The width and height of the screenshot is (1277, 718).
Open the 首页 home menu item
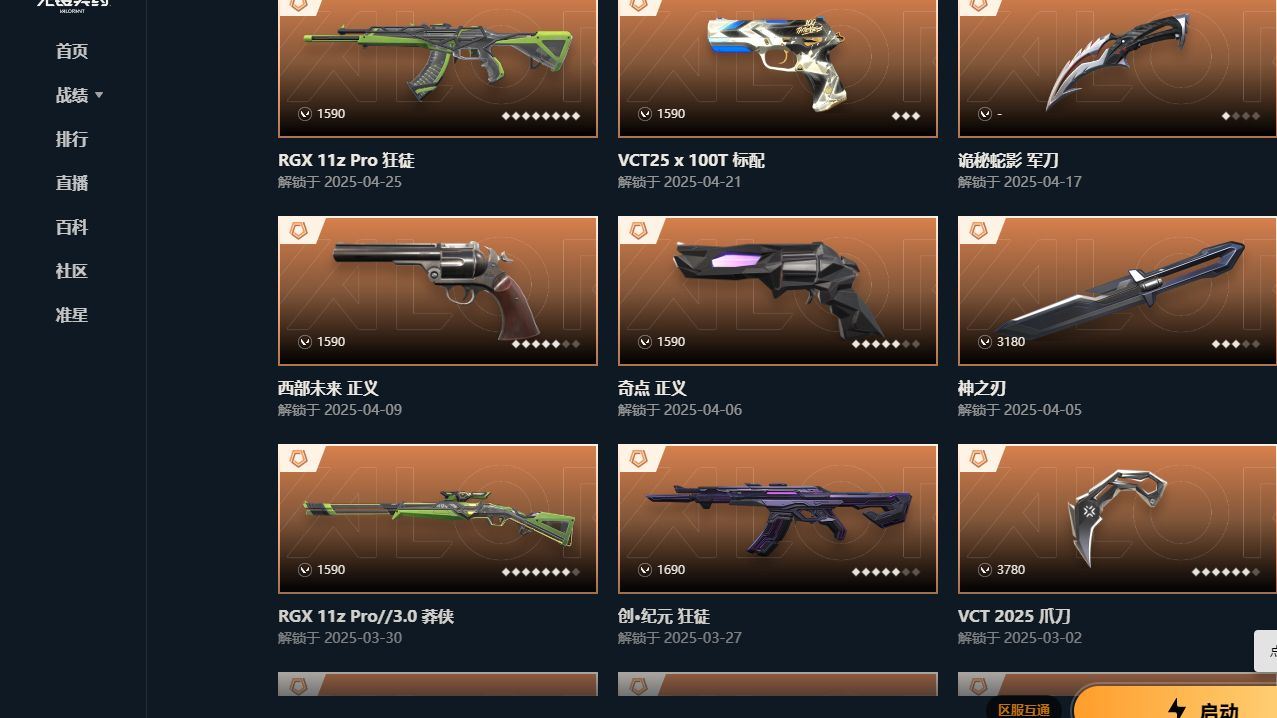tap(72, 51)
